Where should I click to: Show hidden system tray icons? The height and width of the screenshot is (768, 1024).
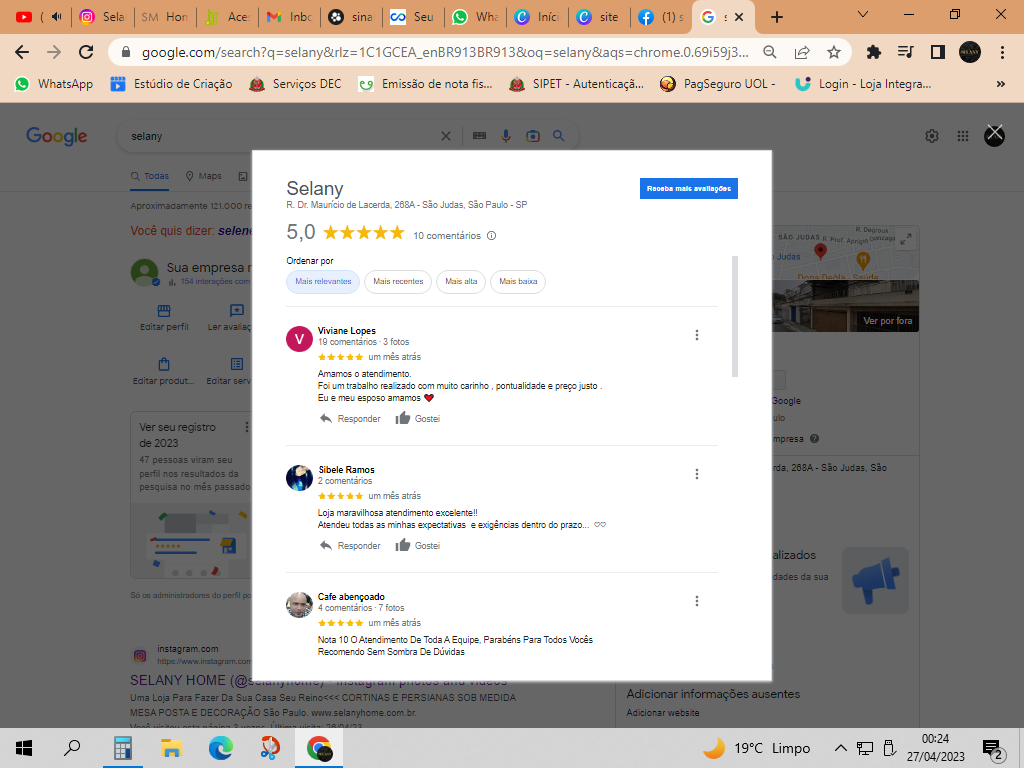[840, 748]
